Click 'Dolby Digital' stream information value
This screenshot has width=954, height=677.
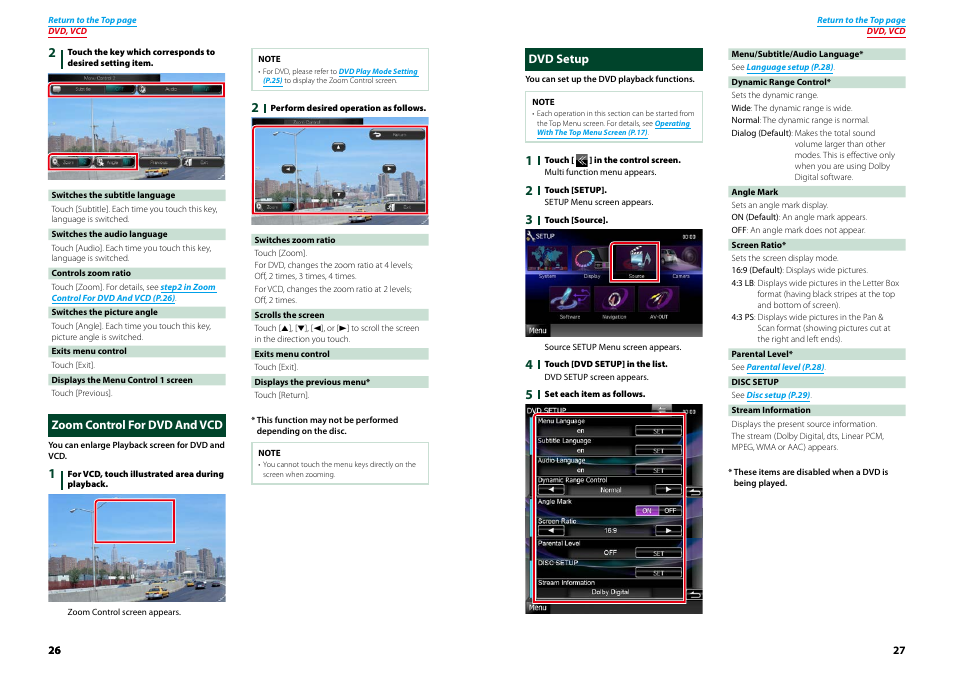coord(610,592)
